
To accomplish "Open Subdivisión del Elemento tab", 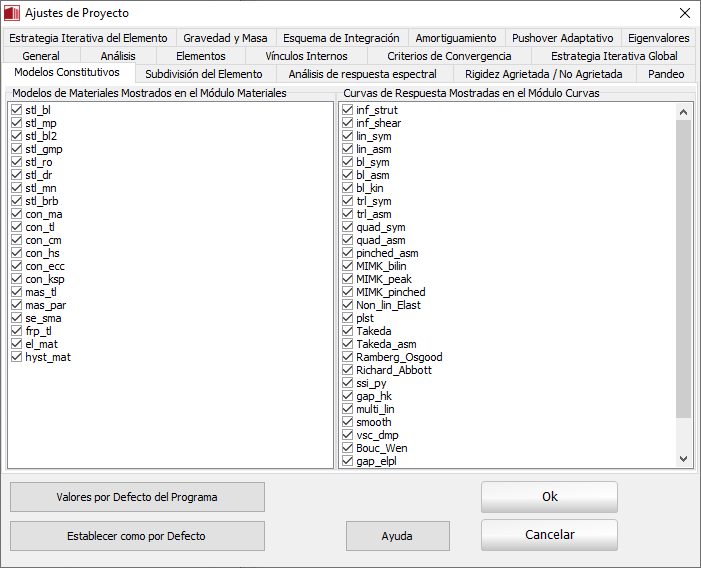I will pyautogui.click(x=204, y=74).
